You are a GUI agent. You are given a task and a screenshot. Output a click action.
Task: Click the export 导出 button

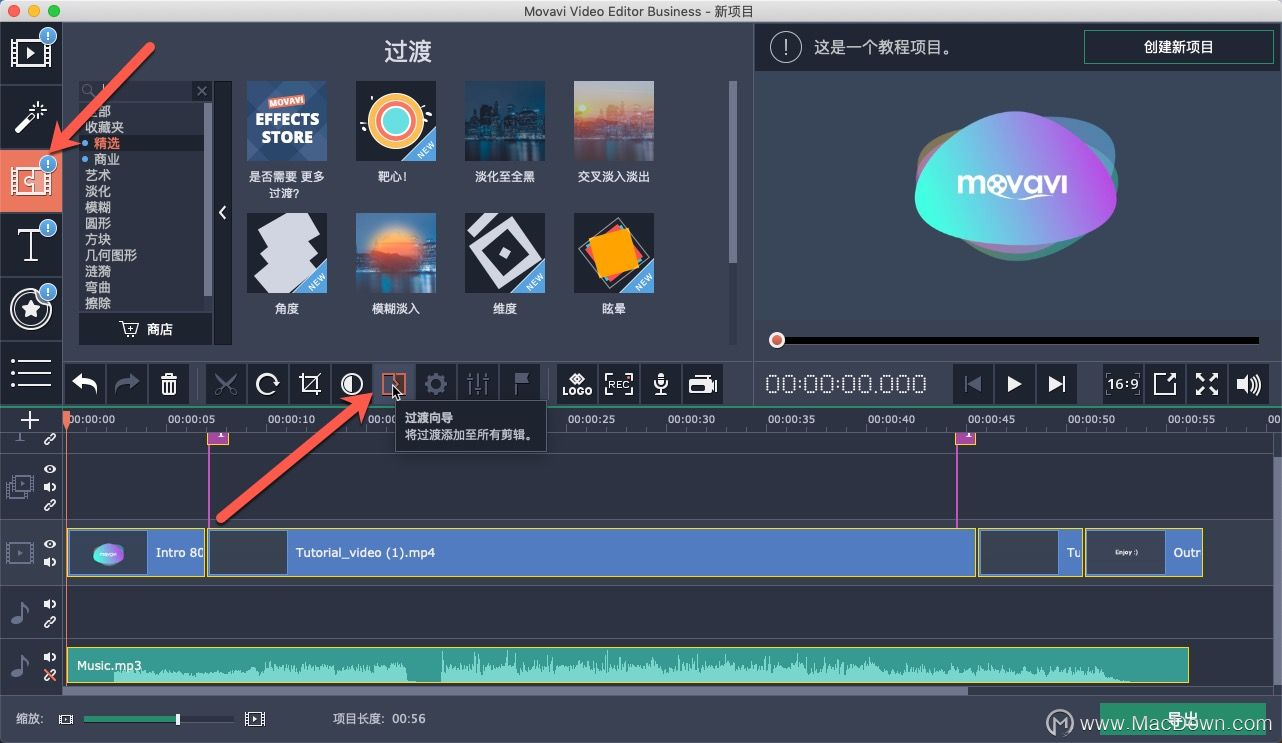(x=1185, y=719)
